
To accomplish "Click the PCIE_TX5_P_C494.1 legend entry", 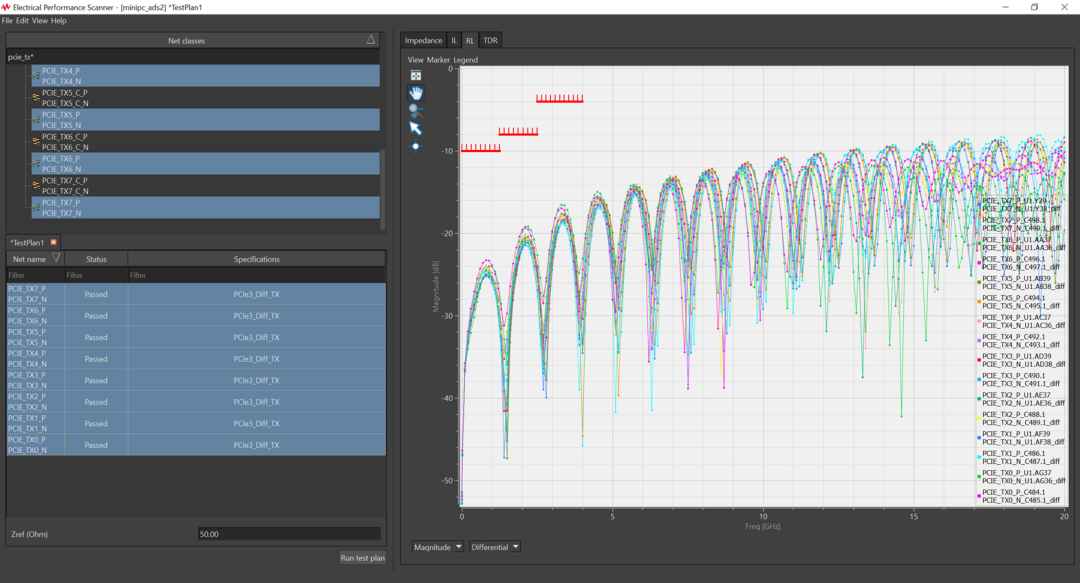I will tap(1021, 302).
